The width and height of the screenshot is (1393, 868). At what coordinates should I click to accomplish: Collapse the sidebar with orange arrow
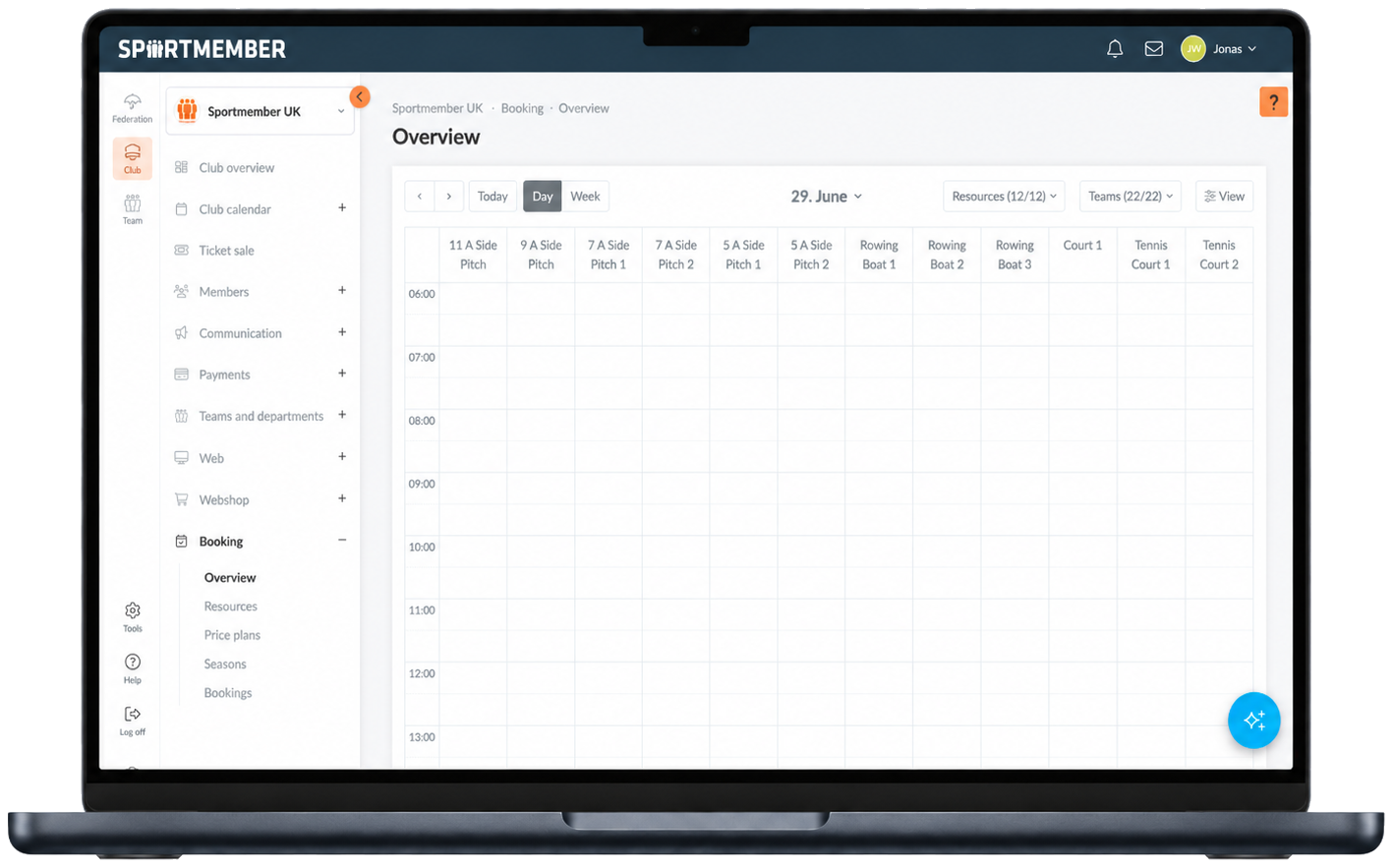[360, 96]
